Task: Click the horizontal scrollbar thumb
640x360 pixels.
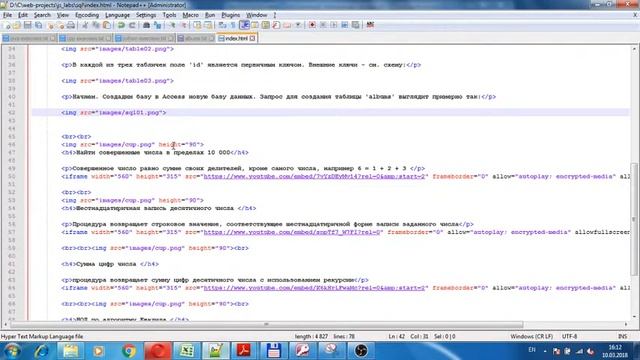Action: point(267,324)
